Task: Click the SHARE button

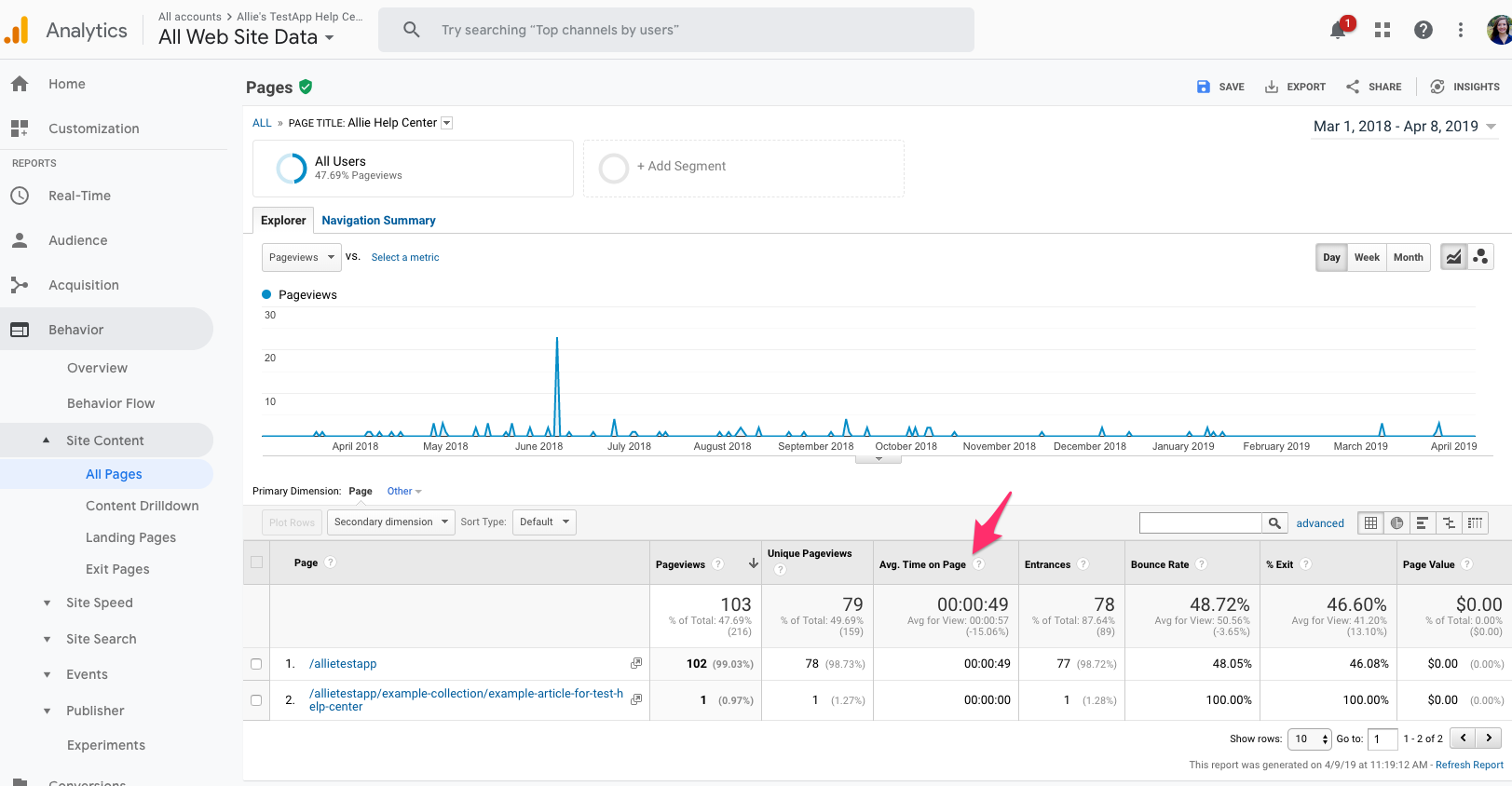Action: tap(1374, 87)
